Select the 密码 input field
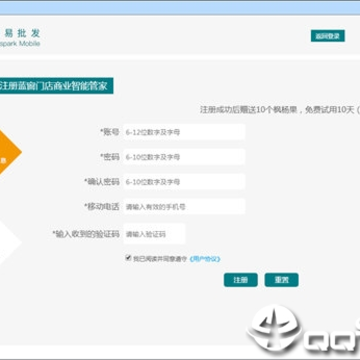Screen dimensions: 360x360 (184, 157)
